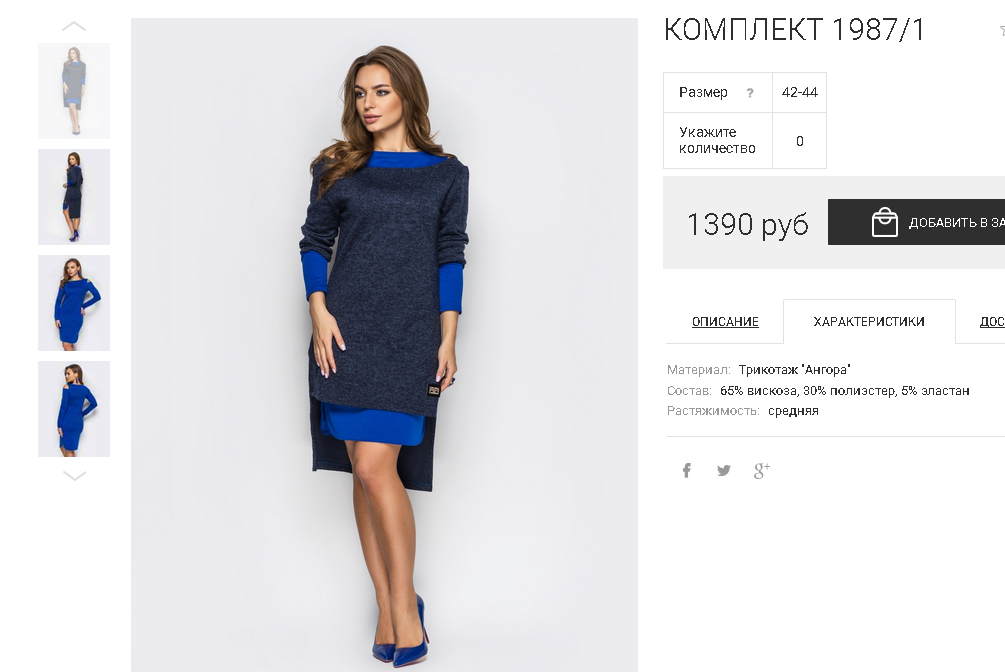Click the favorite star icon by title
The width and height of the screenshot is (1005, 672).
point(1002,30)
